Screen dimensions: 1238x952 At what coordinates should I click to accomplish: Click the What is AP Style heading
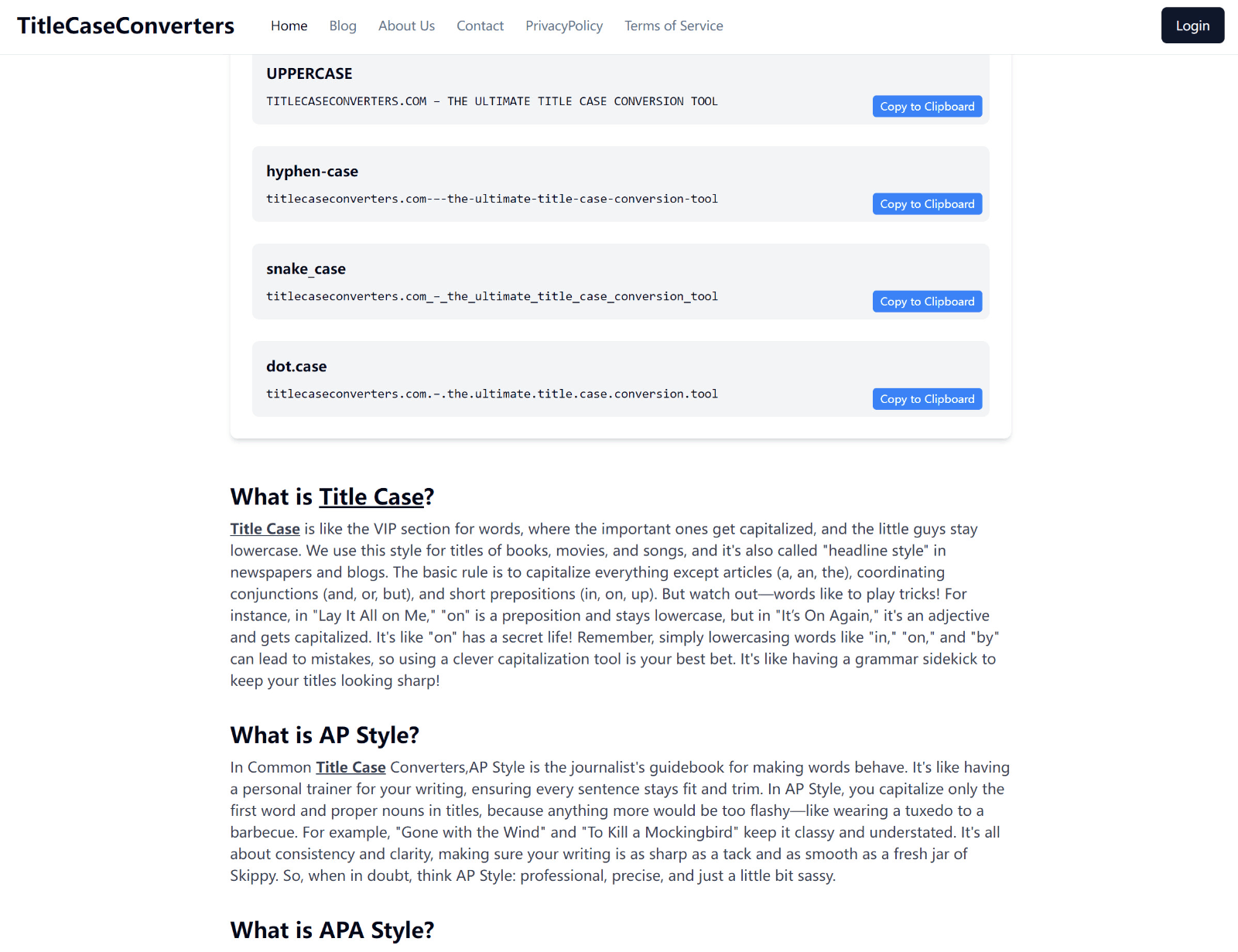tap(324, 735)
